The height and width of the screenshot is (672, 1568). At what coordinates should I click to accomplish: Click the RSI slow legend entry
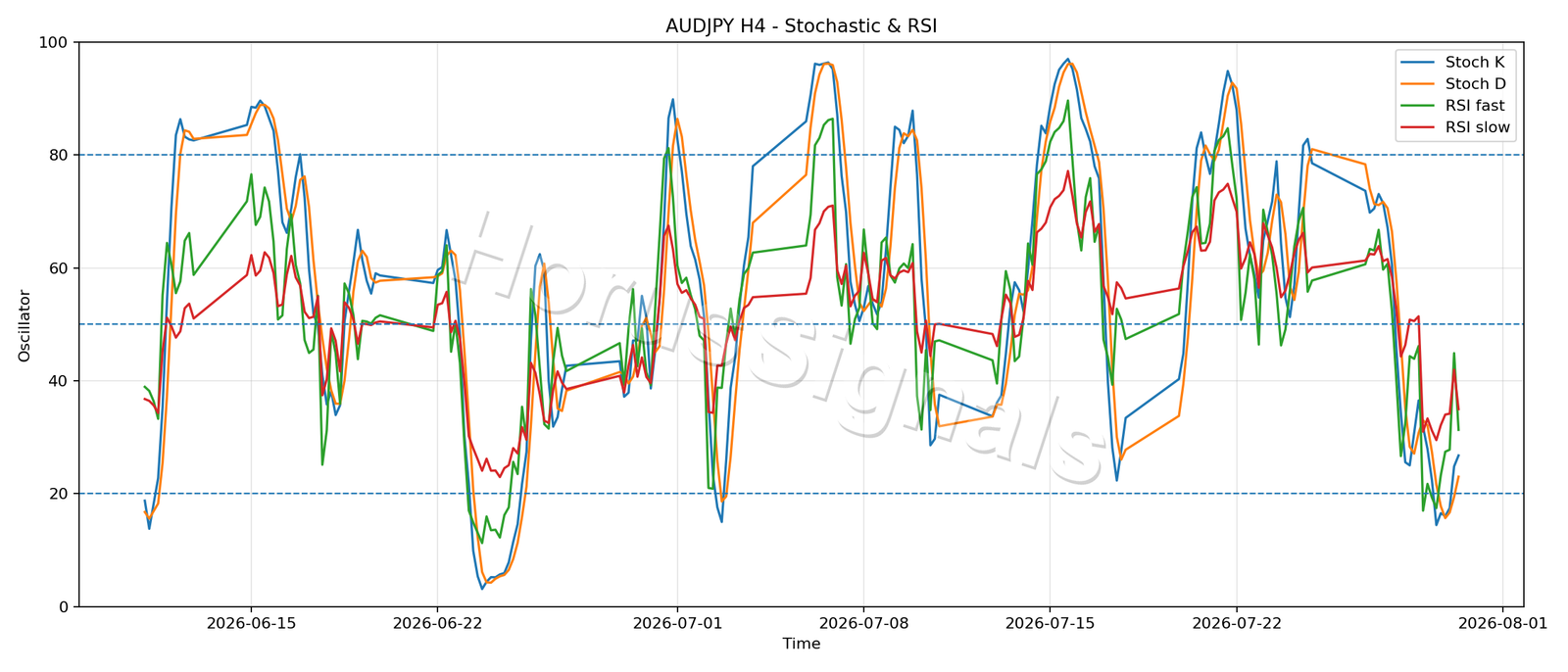[x=1455, y=127]
